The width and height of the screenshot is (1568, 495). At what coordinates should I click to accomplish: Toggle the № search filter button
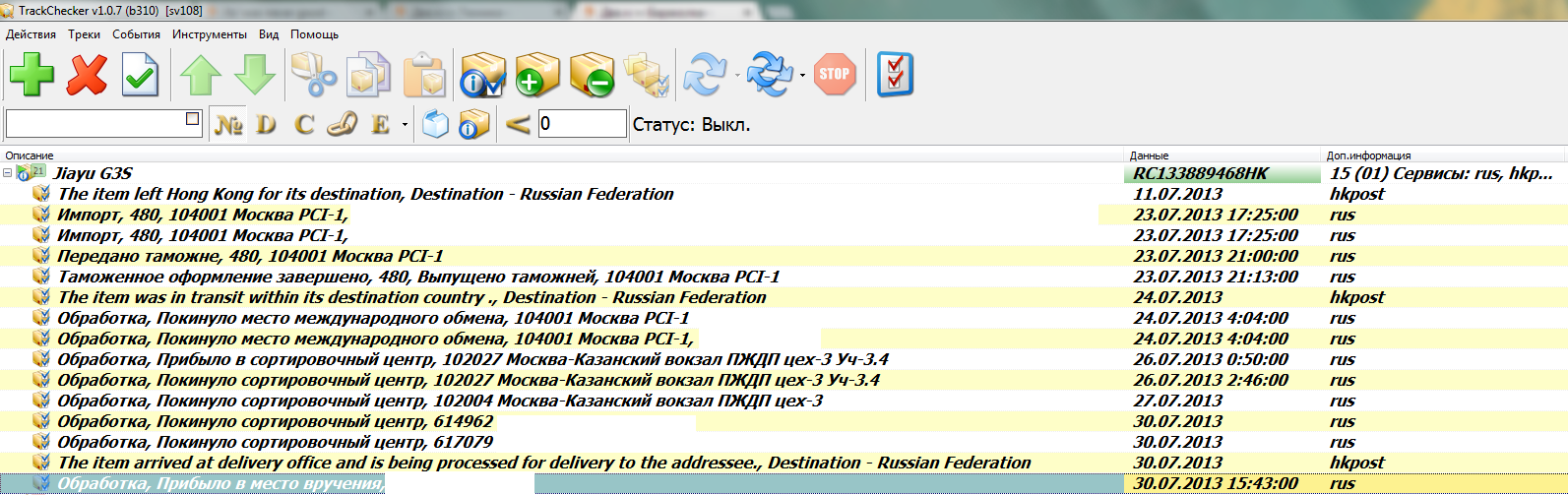[228, 125]
